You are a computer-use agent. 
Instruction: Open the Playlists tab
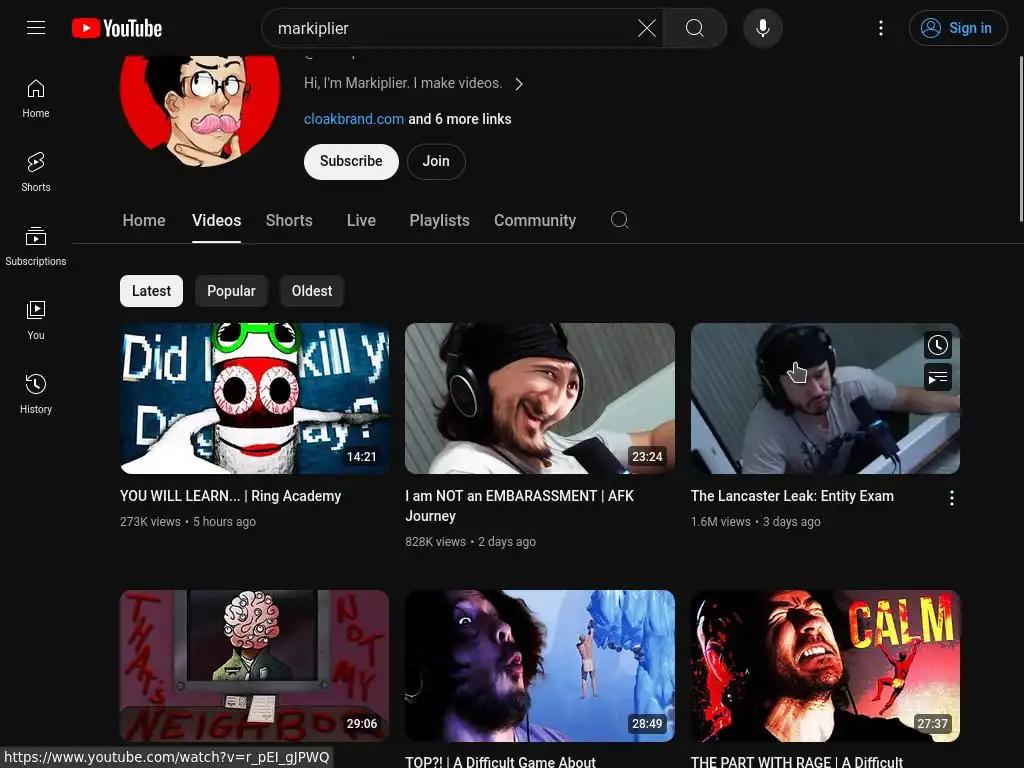439,221
